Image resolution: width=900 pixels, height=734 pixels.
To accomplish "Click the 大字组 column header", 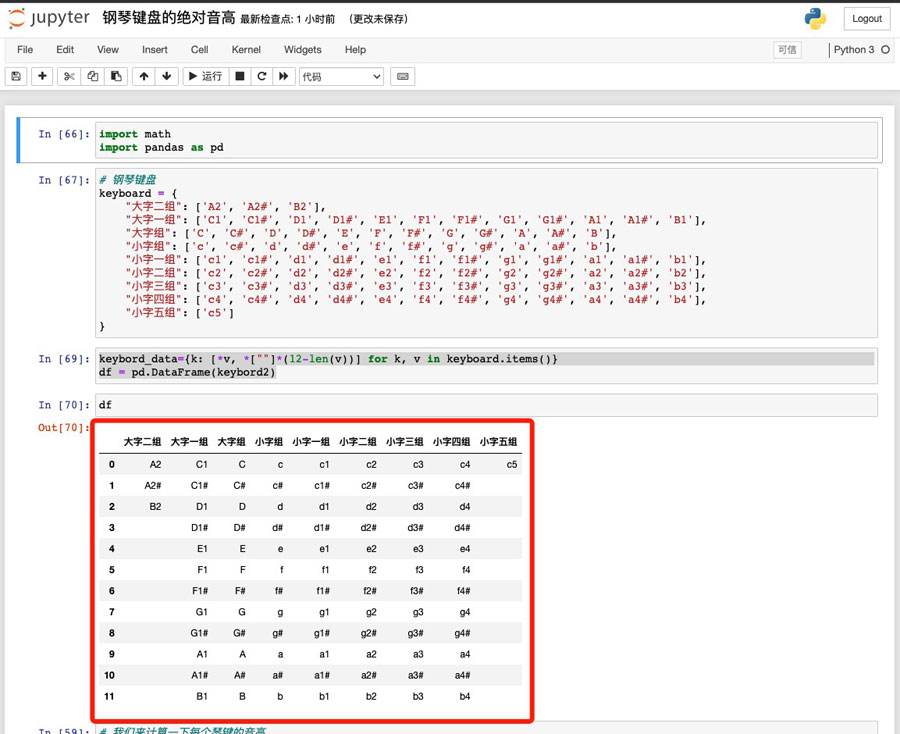I will [231, 442].
